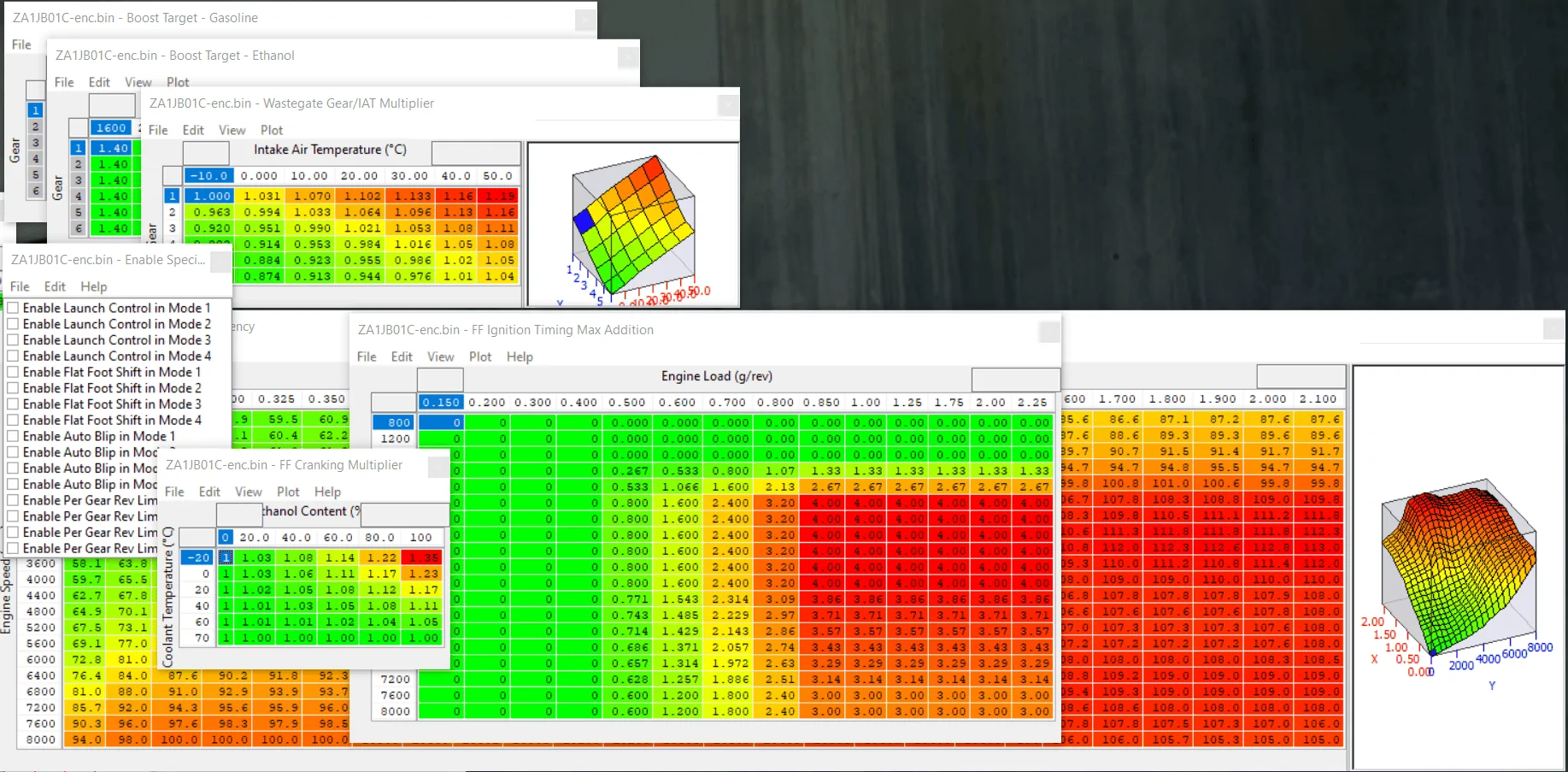Tick Enable Launch Control in Mode 2
The image size is (1568, 772).
pyautogui.click(x=13, y=324)
